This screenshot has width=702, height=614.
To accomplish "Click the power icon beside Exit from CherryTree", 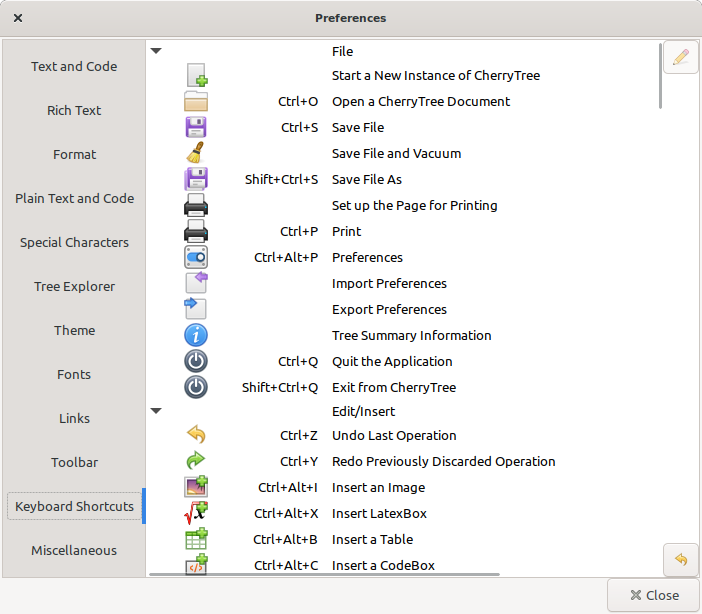I will coord(196,387).
